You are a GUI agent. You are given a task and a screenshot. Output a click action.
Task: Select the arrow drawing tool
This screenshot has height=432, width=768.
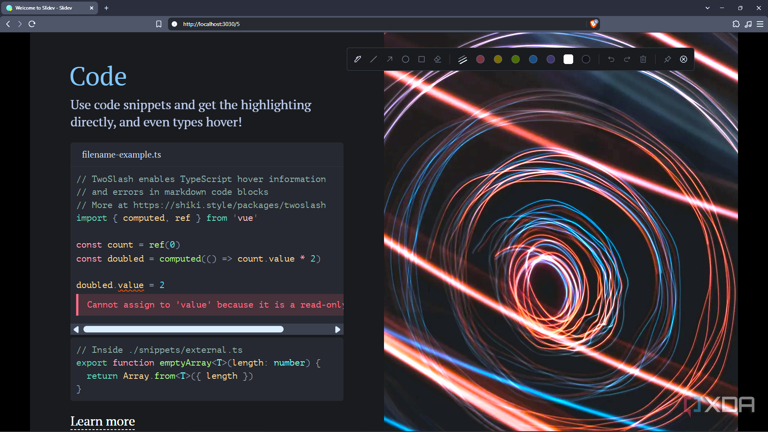click(389, 59)
